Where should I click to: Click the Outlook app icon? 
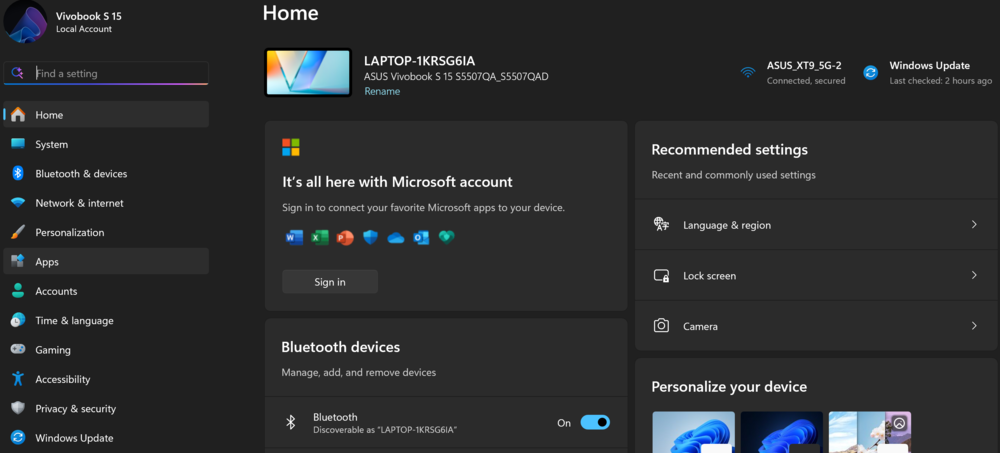(421, 238)
